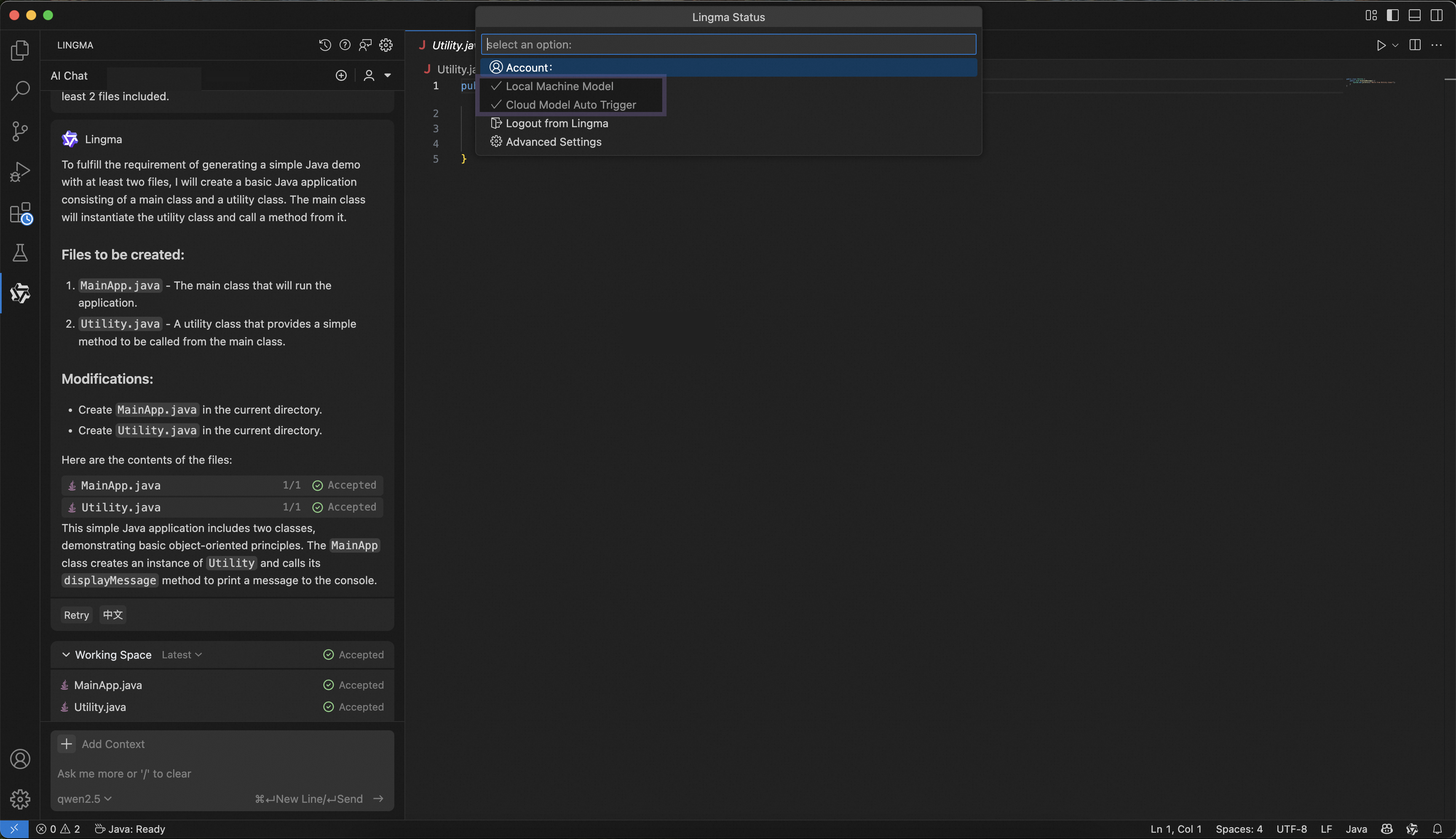This screenshot has height=839, width=1456.
Task: Click the Add Context plus button
Action: (67, 744)
